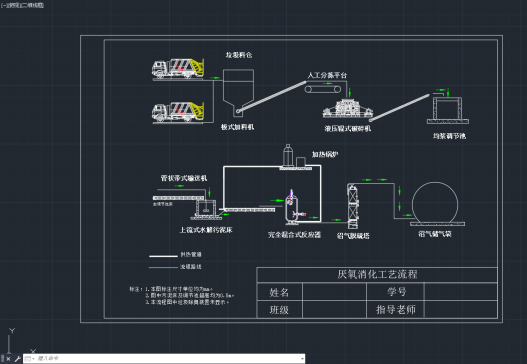Select the 沼气储气袋 text label
This screenshot has height=364, width=527.
point(435,234)
